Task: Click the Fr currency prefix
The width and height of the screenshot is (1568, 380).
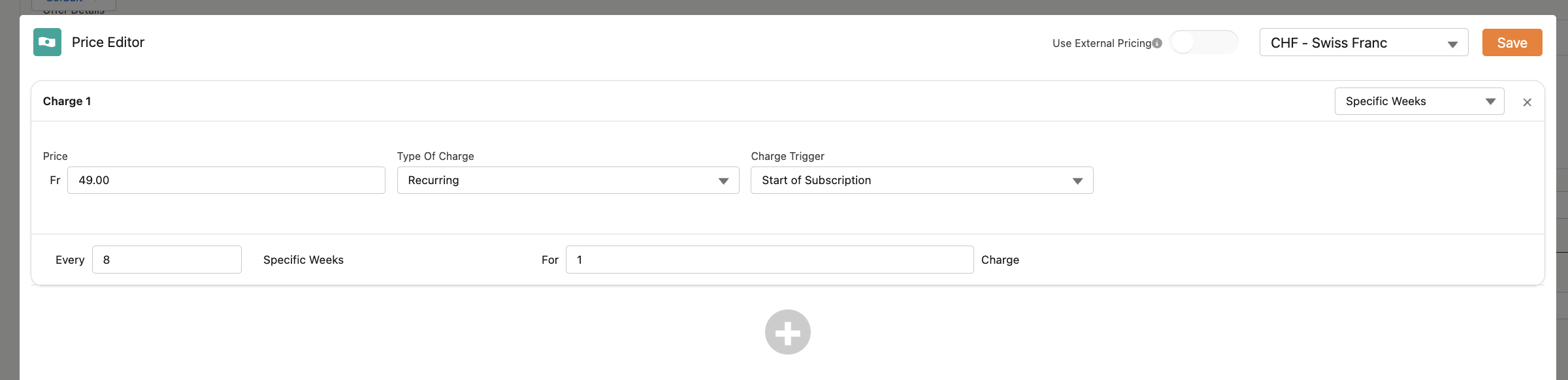Action: click(55, 181)
